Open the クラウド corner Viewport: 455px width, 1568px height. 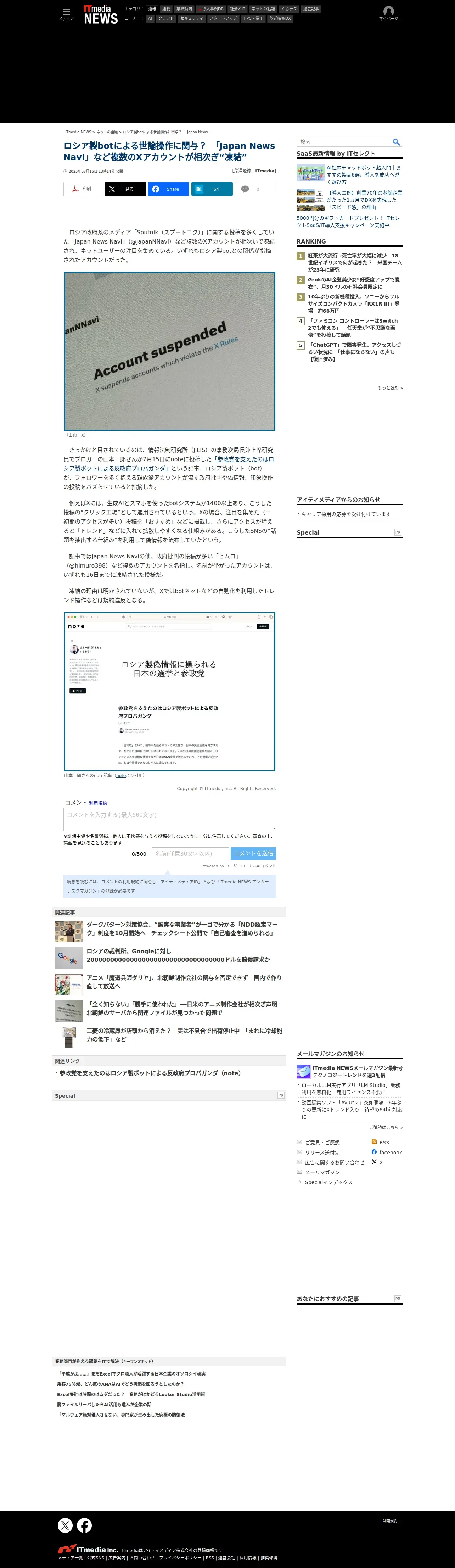coord(166,18)
